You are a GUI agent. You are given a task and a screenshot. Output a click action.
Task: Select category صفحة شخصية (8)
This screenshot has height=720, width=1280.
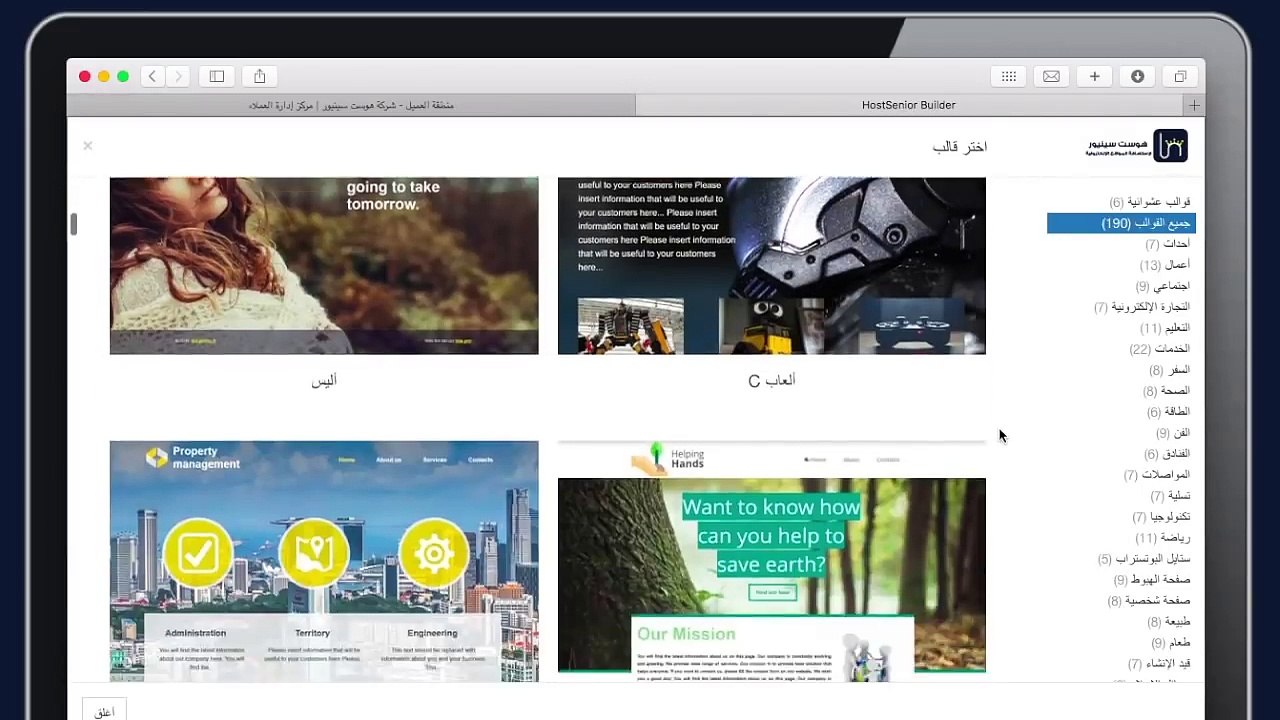(x=1149, y=601)
